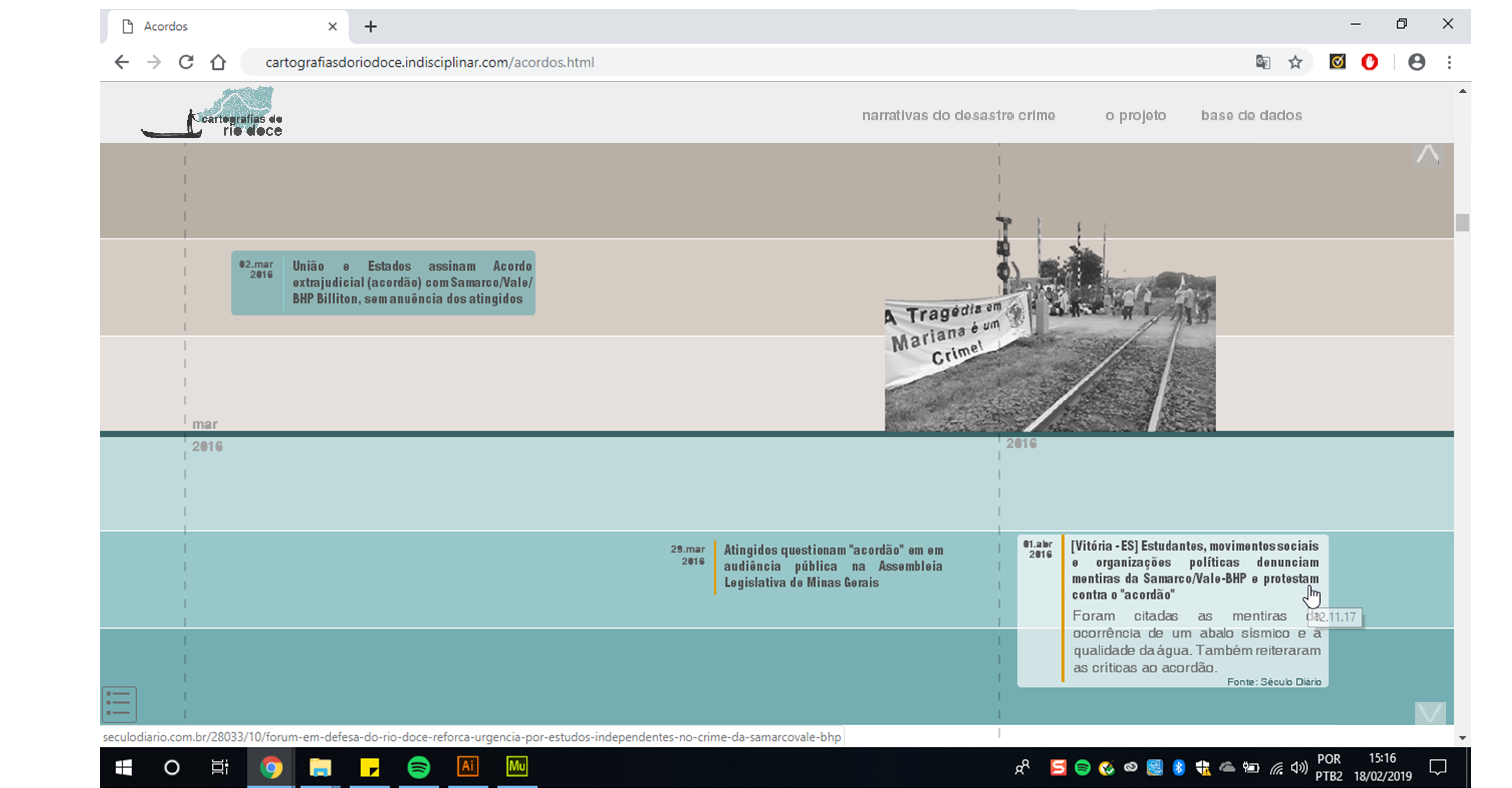This screenshot has height=788, width=1512.
Task: Click the translate page icon
Action: tap(1263, 62)
